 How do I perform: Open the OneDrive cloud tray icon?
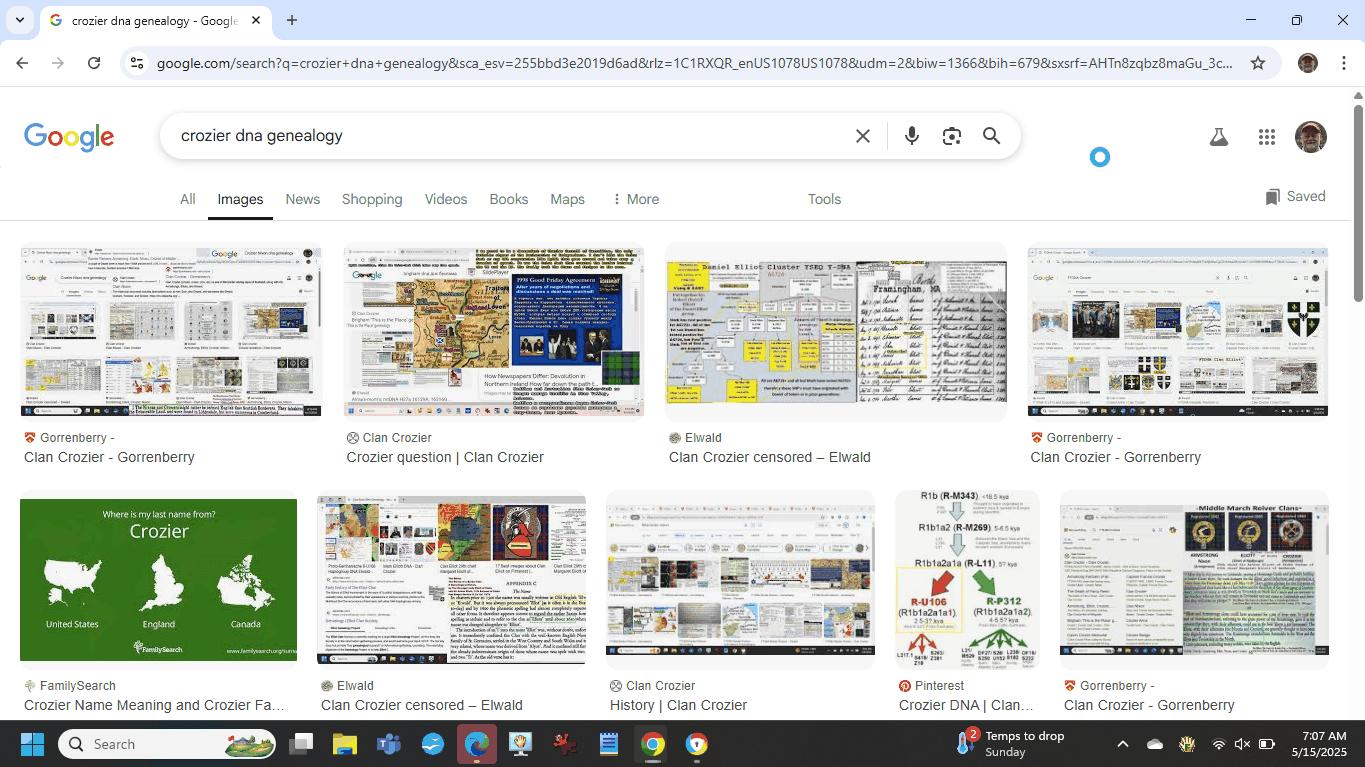[1155, 744]
